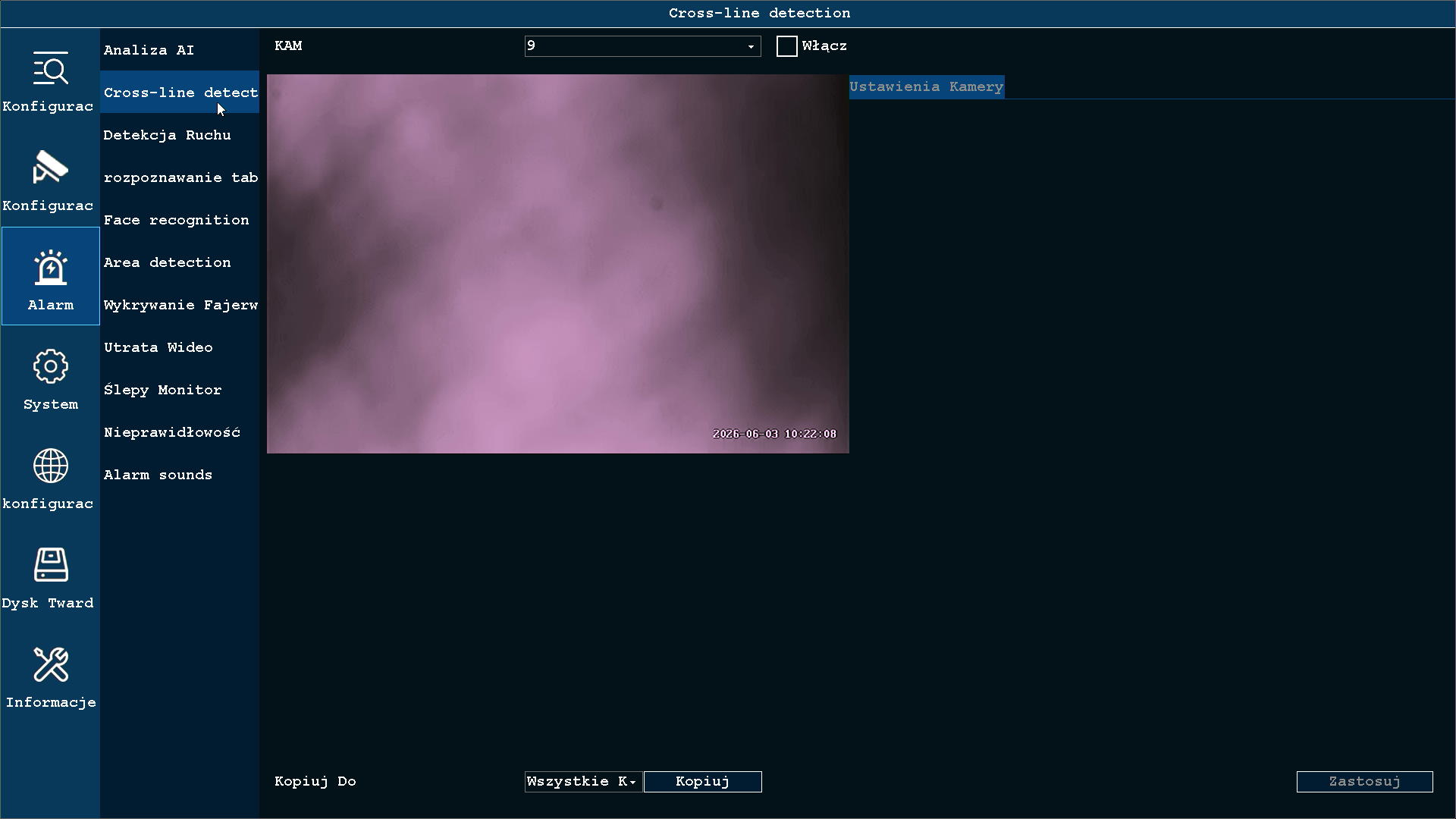Open Nieprawidłowość menu item

[180, 432]
